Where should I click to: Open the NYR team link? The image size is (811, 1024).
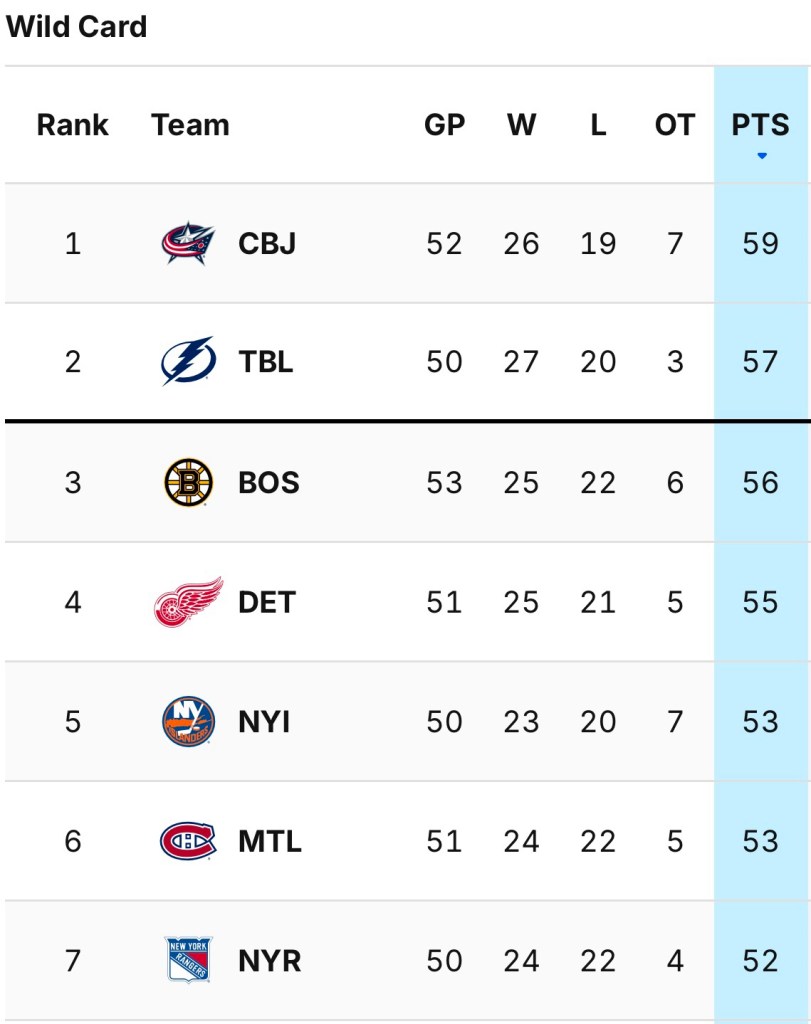pyautogui.click(x=269, y=960)
